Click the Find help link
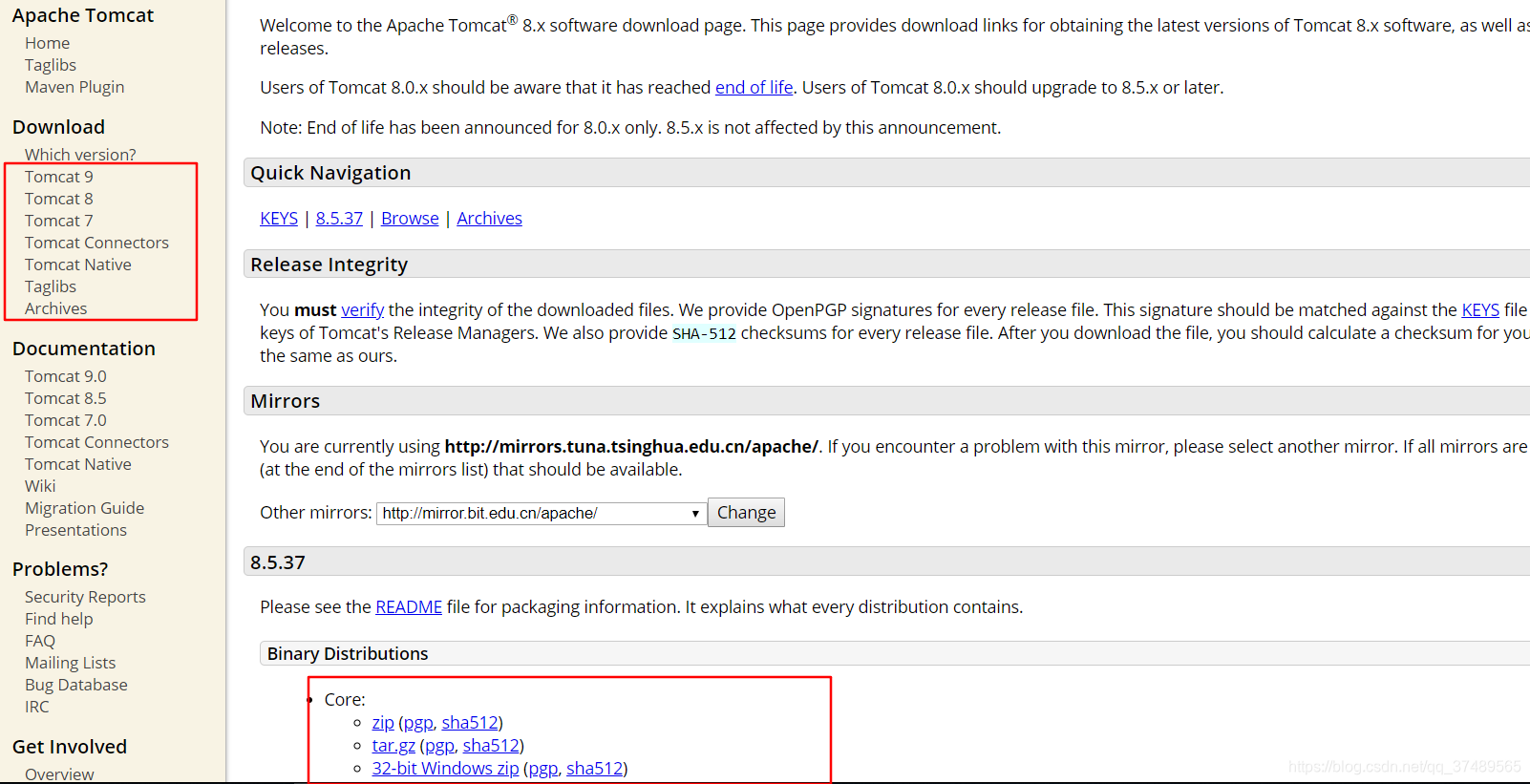1530x784 pixels. pos(59,619)
